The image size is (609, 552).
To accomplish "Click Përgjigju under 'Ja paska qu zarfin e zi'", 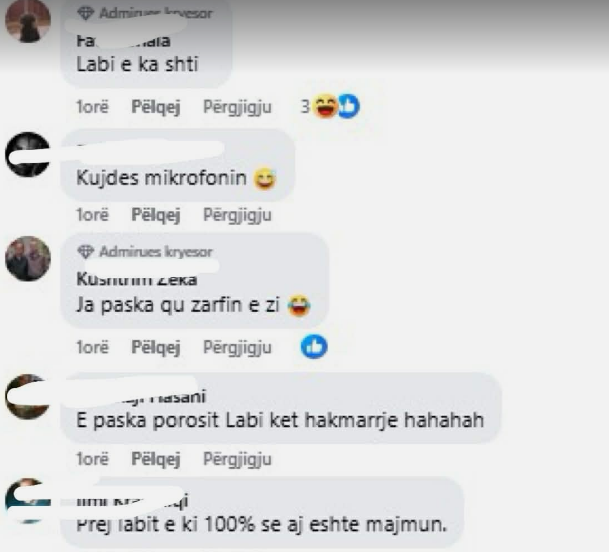I will pos(237,348).
